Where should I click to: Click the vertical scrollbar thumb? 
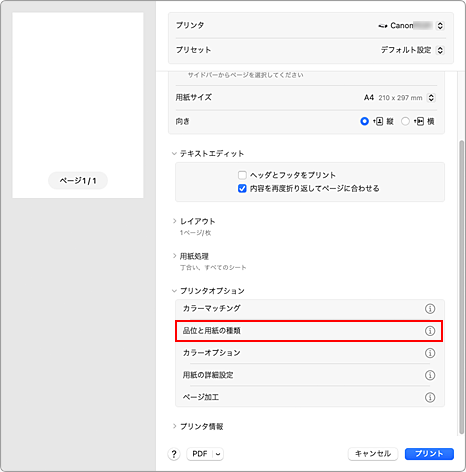tap(462, 287)
